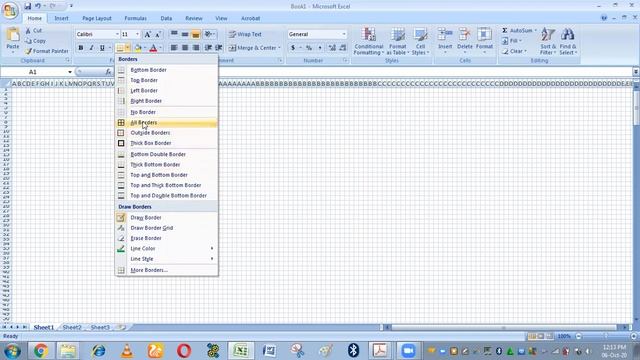Adjust the zoom slider in status bar
The height and width of the screenshot is (360, 640).
[606, 336]
